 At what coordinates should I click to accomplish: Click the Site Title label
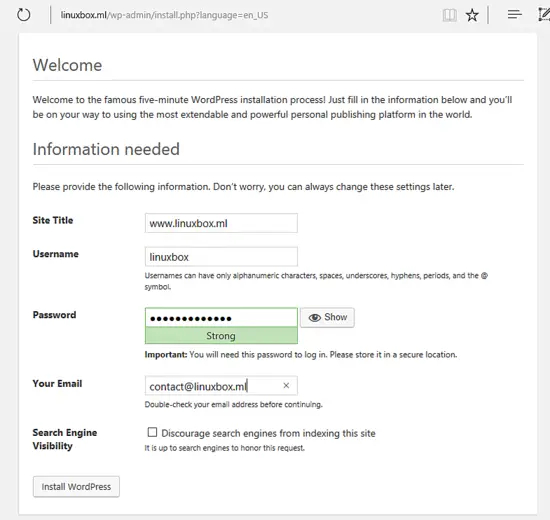coord(53,220)
